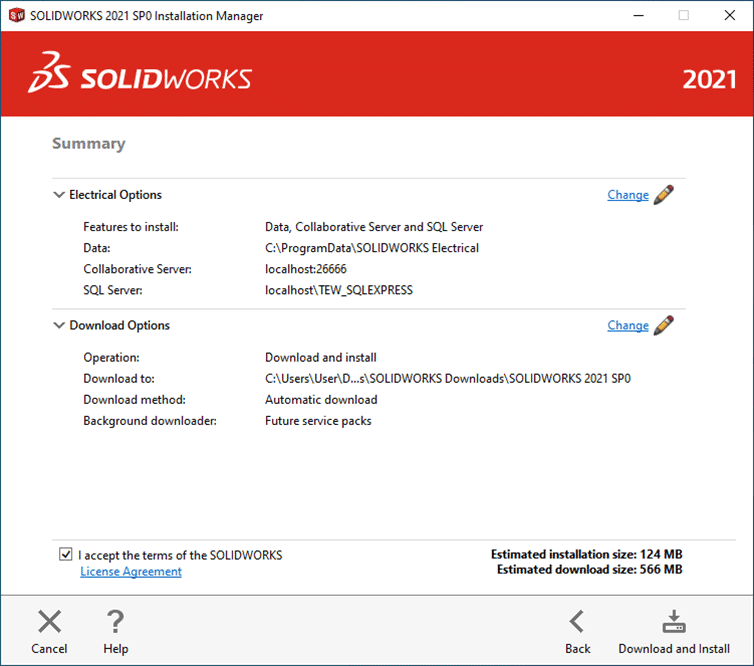Select the 'localhost:26666' Collaborative Server value
754x666 pixels.
pyautogui.click(x=305, y=269)
